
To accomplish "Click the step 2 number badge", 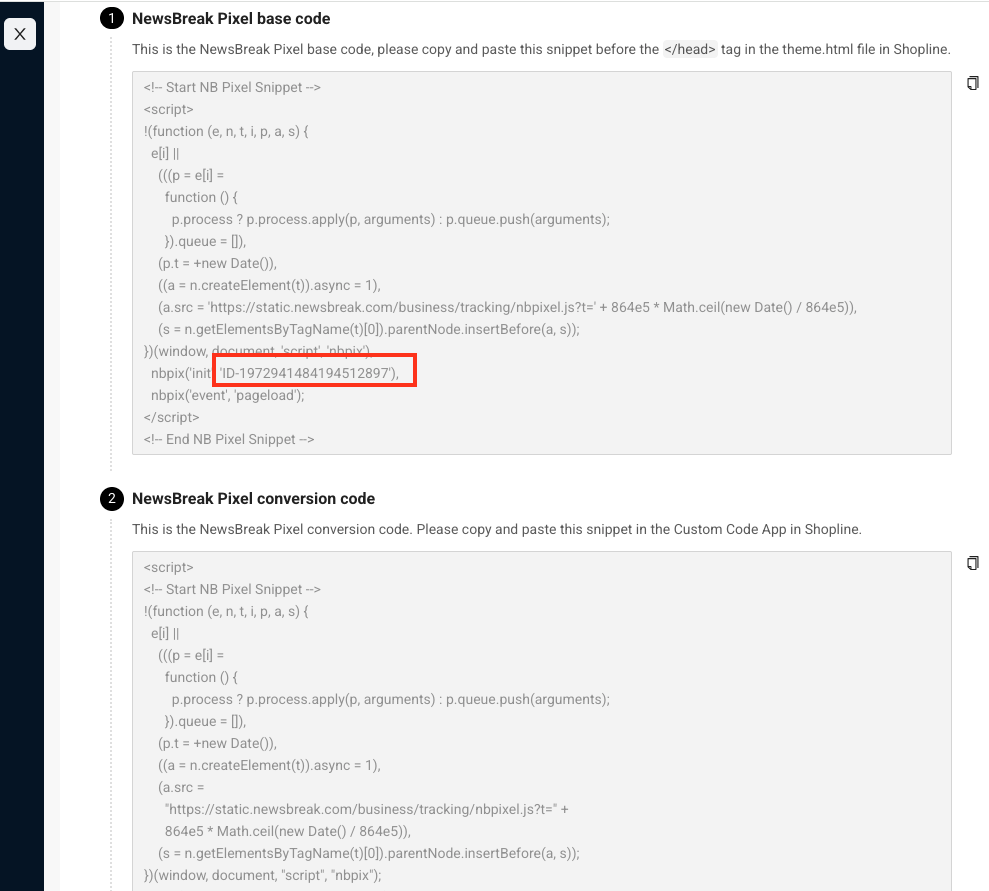I will pos(113,499).
